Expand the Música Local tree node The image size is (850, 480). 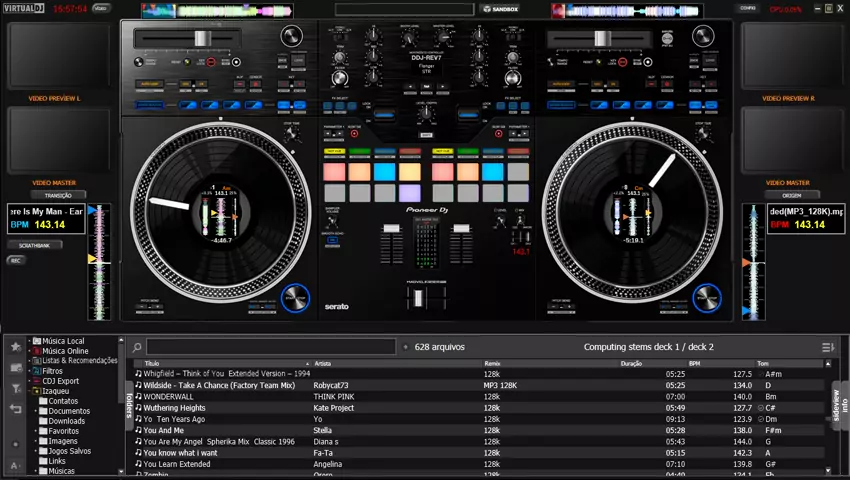coord(29,341)
